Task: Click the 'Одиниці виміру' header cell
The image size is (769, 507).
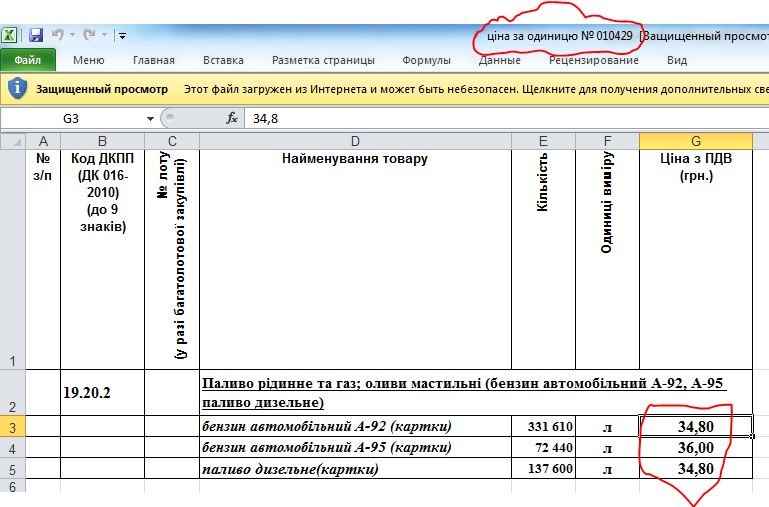Action: 608,259
